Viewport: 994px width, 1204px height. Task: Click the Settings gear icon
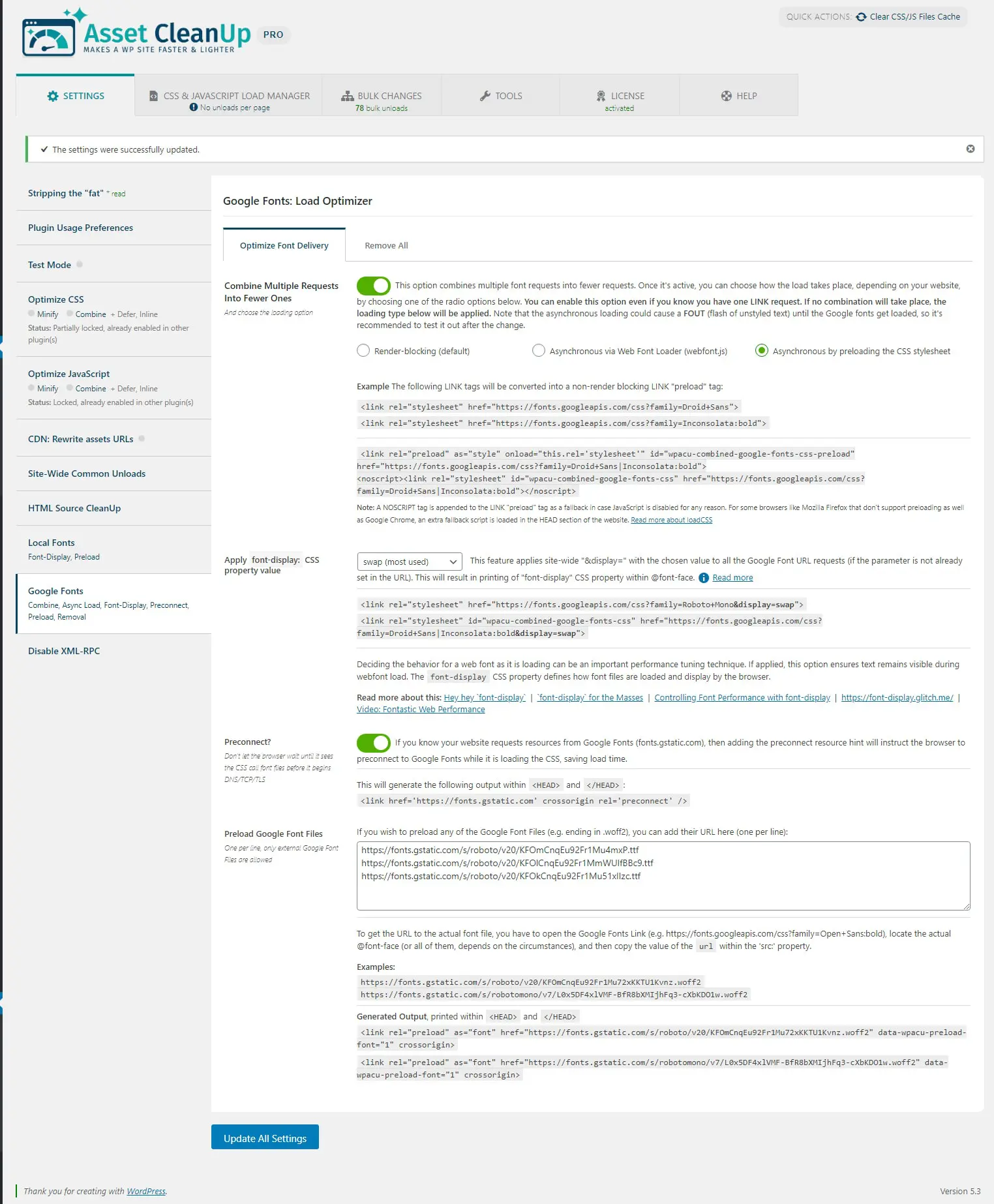(53, 96)
